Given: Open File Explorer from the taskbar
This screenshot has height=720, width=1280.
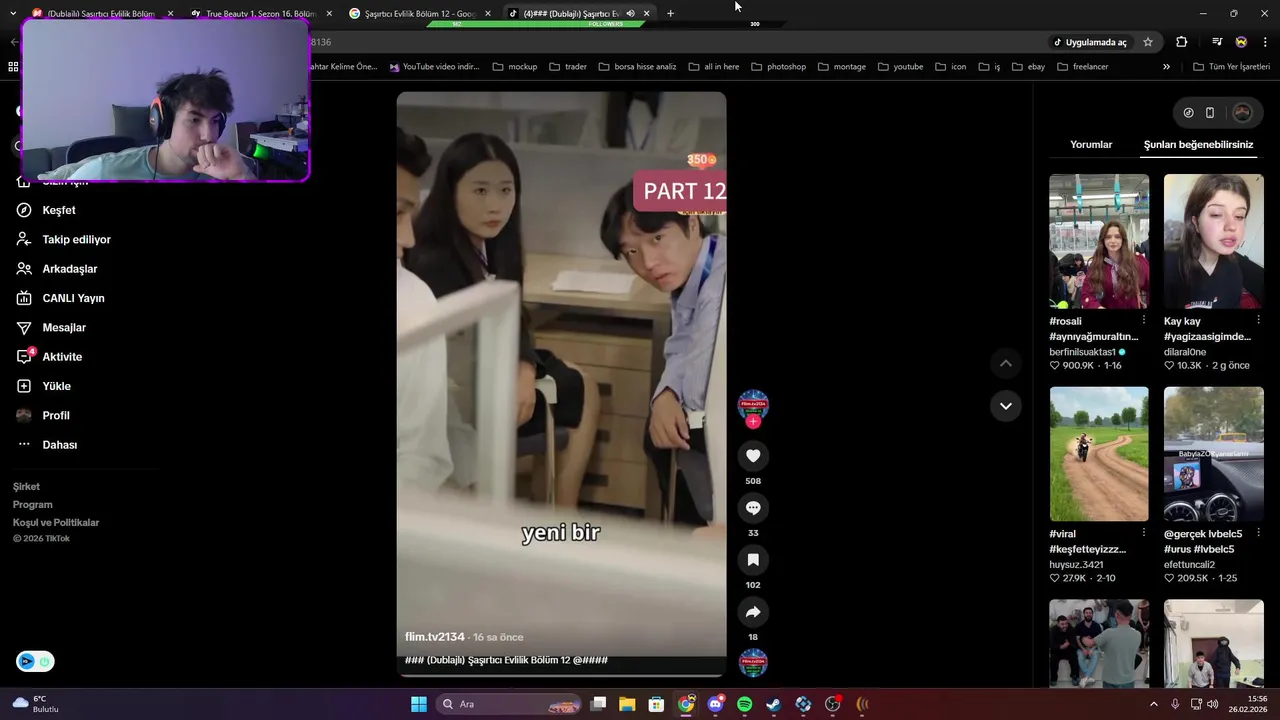Looking at the screenshot, I should (627, 704).
